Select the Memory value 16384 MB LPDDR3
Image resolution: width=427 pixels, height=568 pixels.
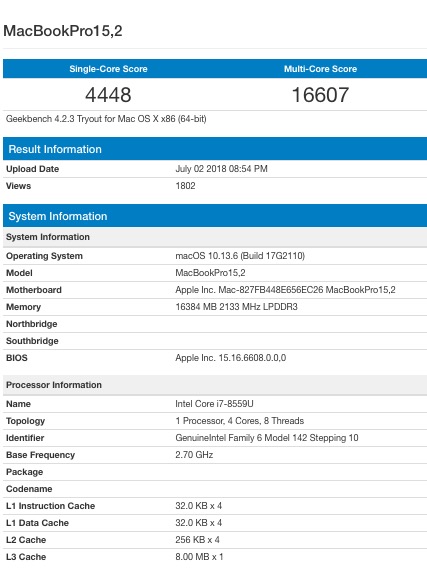click(x=236, y=307)
